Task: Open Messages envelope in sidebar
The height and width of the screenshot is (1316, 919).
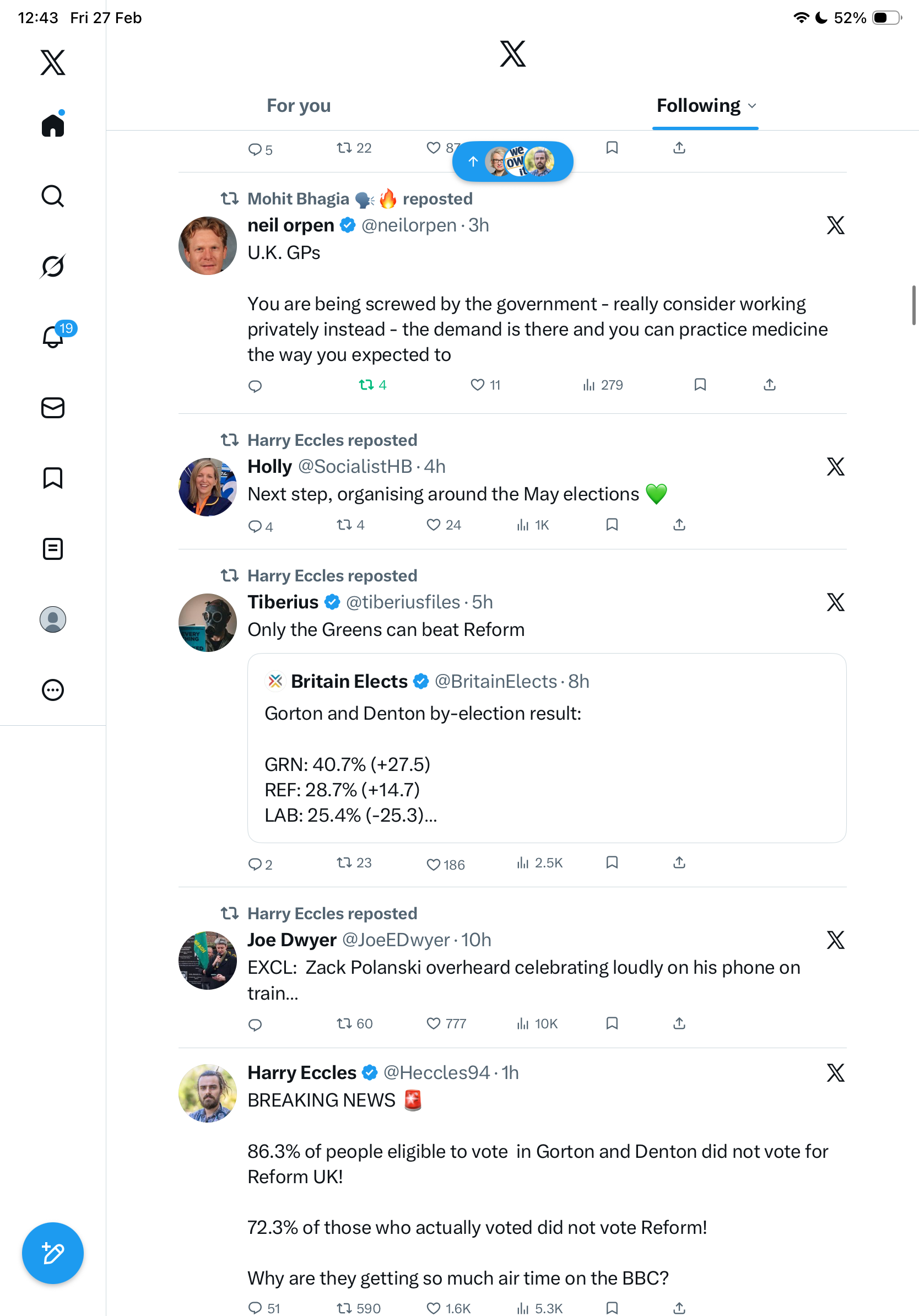Action: click(x=53, y=408)
